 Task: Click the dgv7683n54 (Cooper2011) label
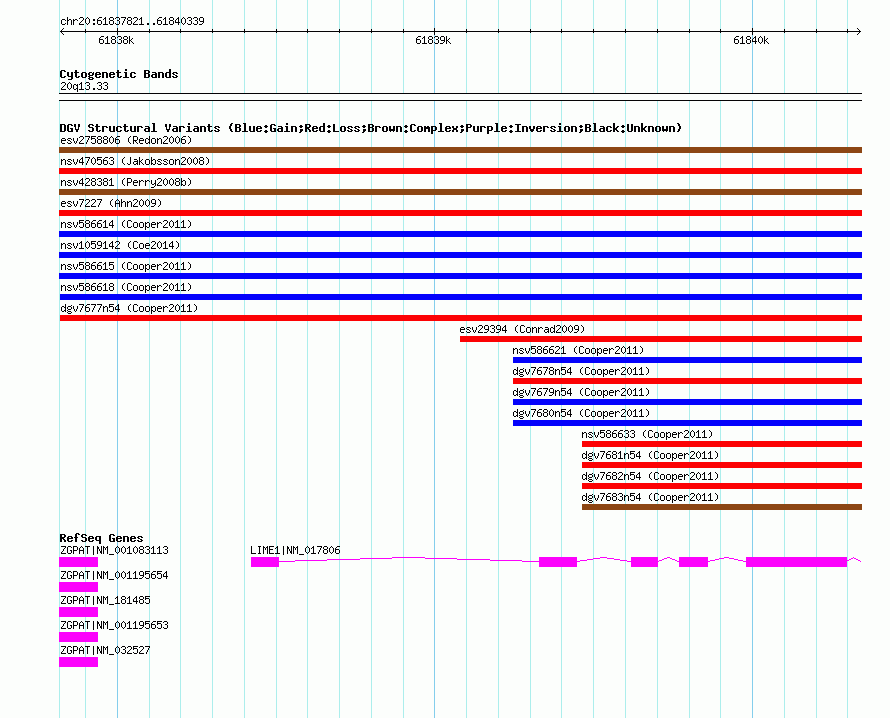click(x=650, y=497)
